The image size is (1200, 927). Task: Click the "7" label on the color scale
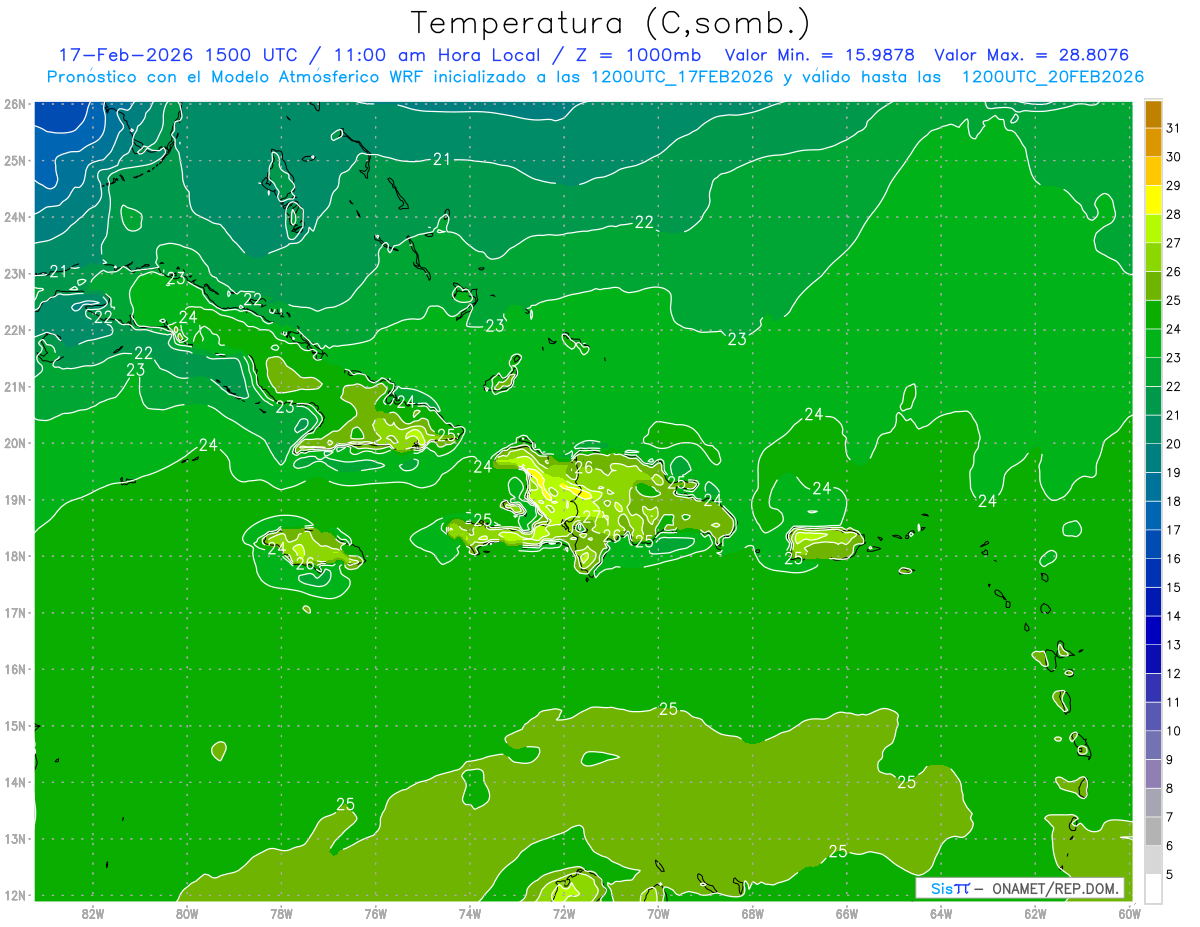click(1170, 817)
